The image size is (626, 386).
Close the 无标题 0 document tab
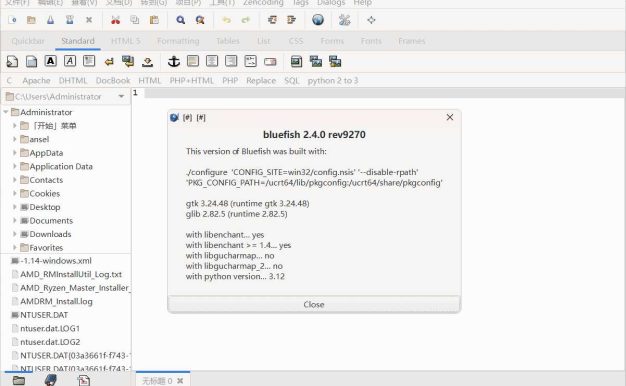pyautogui.click(x=180, y=381)
